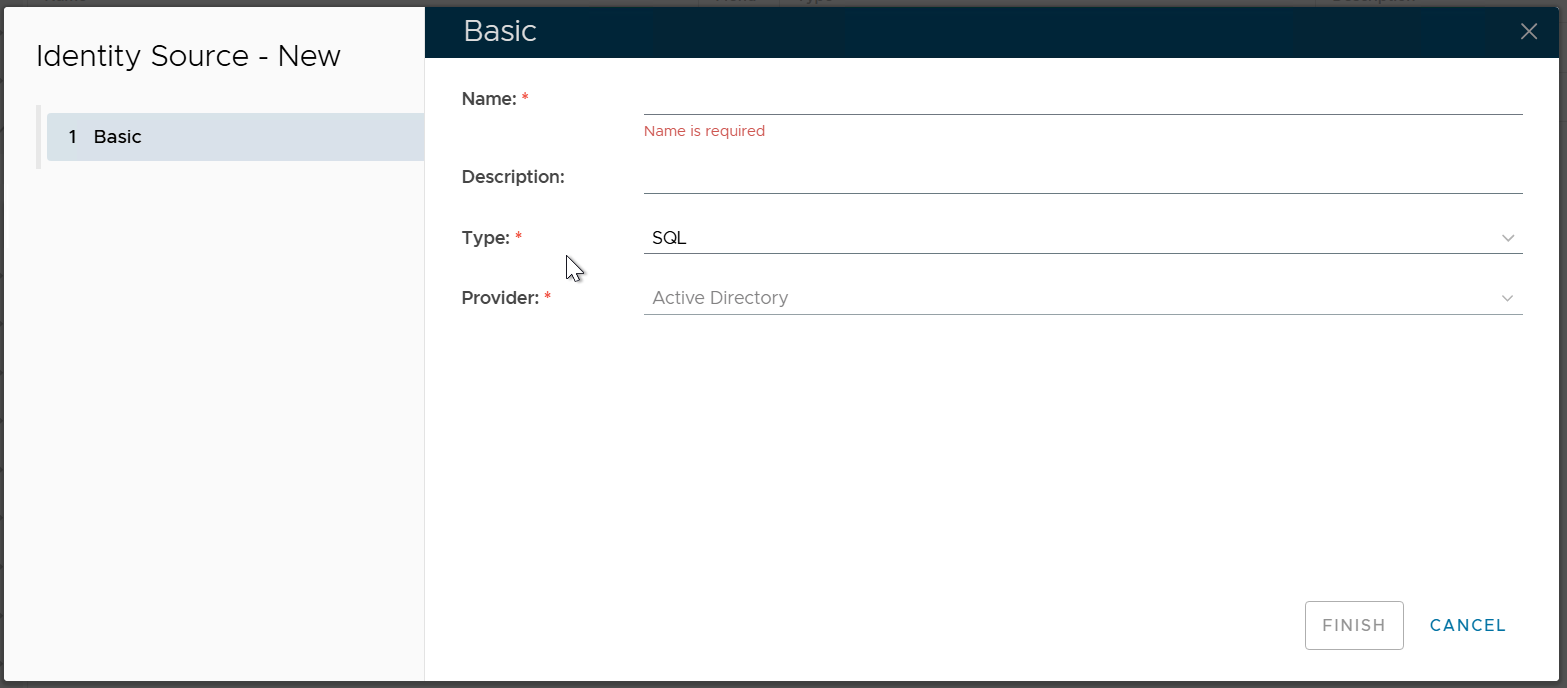
Task: Click into the Name text field
Action: click(1082, 100)
